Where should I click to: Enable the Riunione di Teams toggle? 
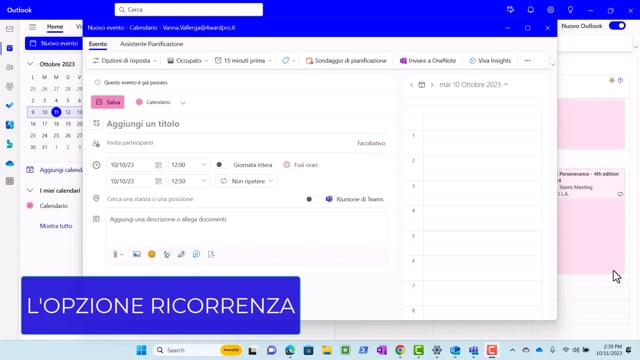[x=312, y=199]
